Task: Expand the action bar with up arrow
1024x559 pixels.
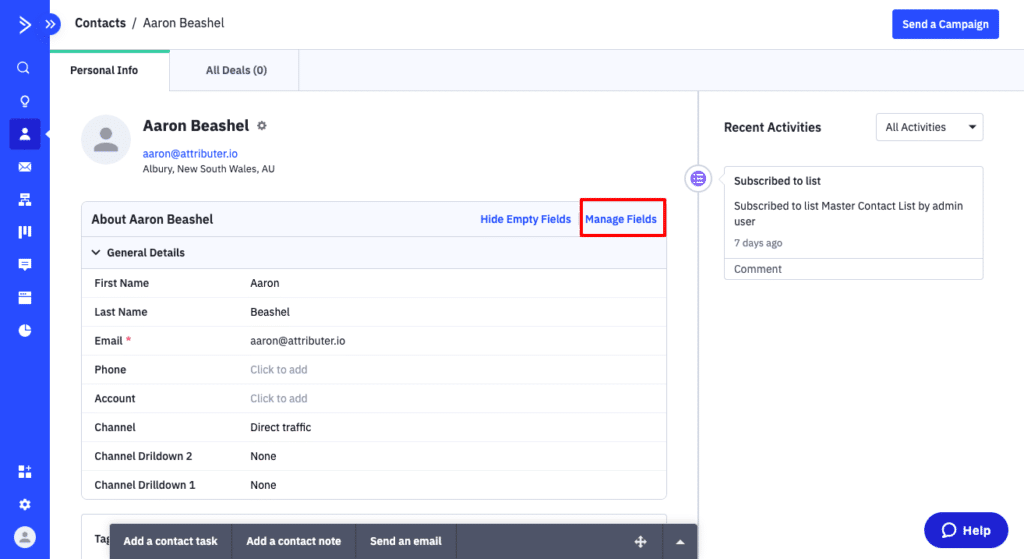Action: (x=680, y=541)
